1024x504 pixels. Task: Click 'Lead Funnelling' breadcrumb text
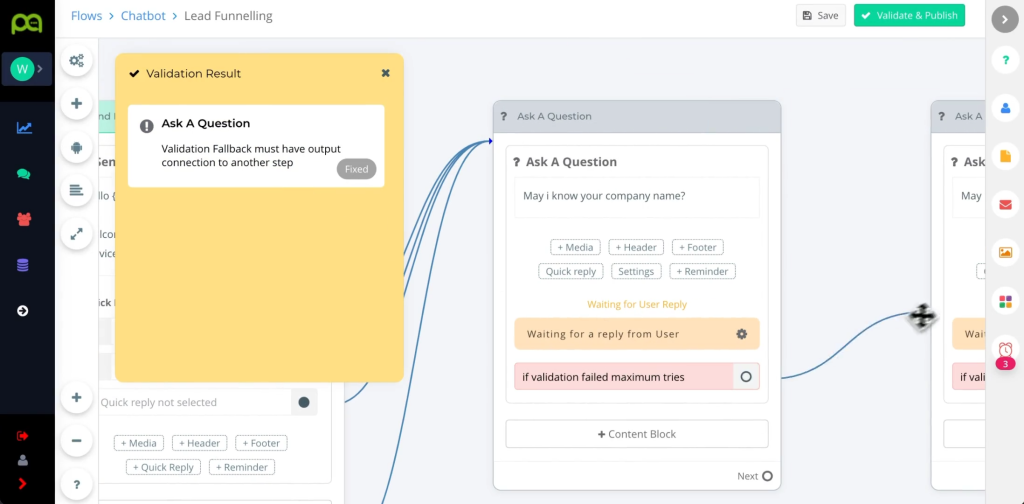pos(229,16)
